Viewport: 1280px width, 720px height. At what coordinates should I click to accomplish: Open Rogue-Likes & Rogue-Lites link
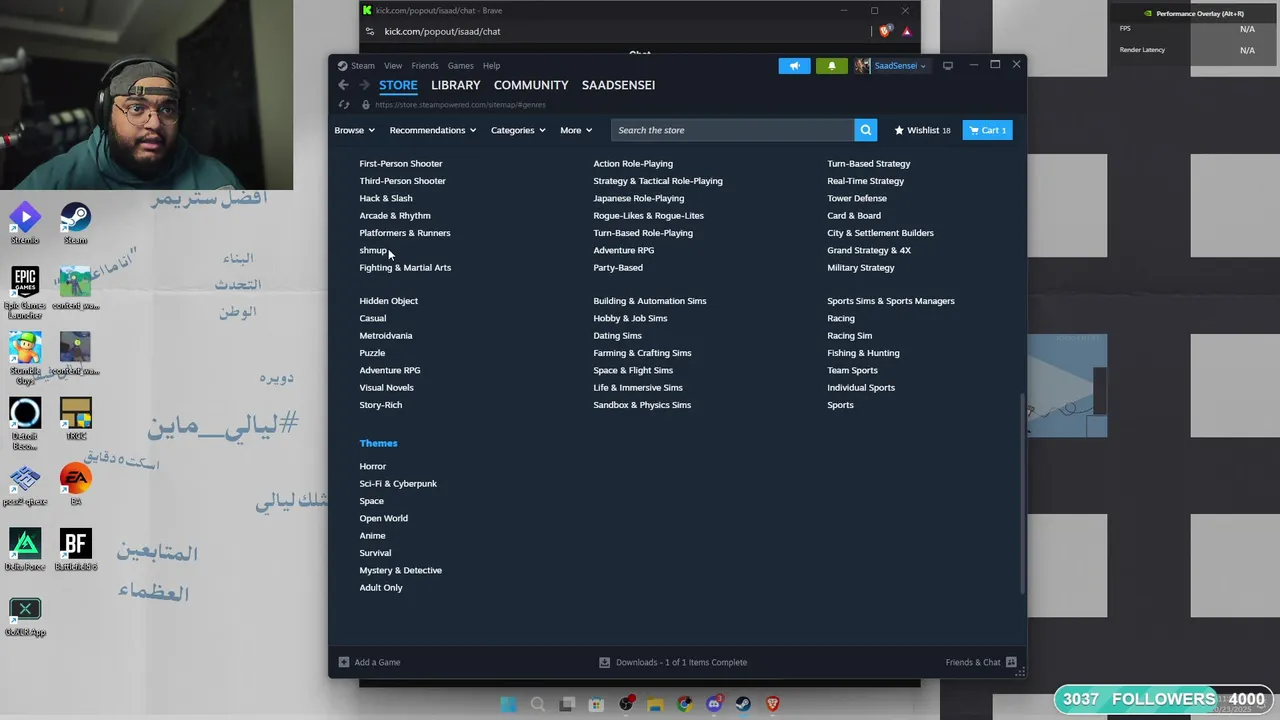point(648,216)
